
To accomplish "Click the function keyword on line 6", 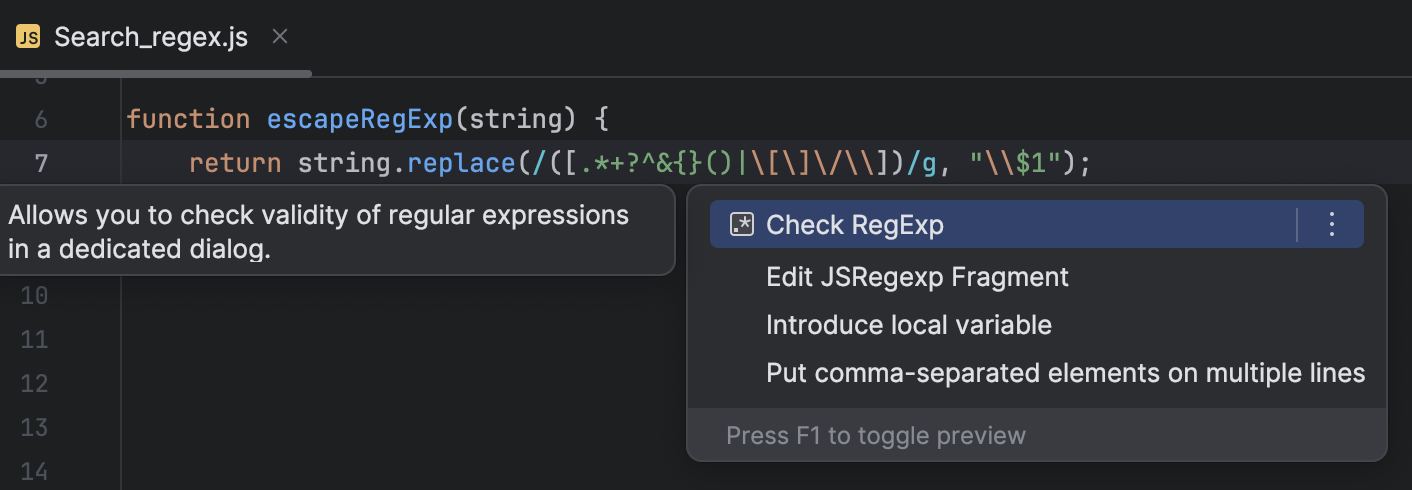I will (x=188, y=120).
